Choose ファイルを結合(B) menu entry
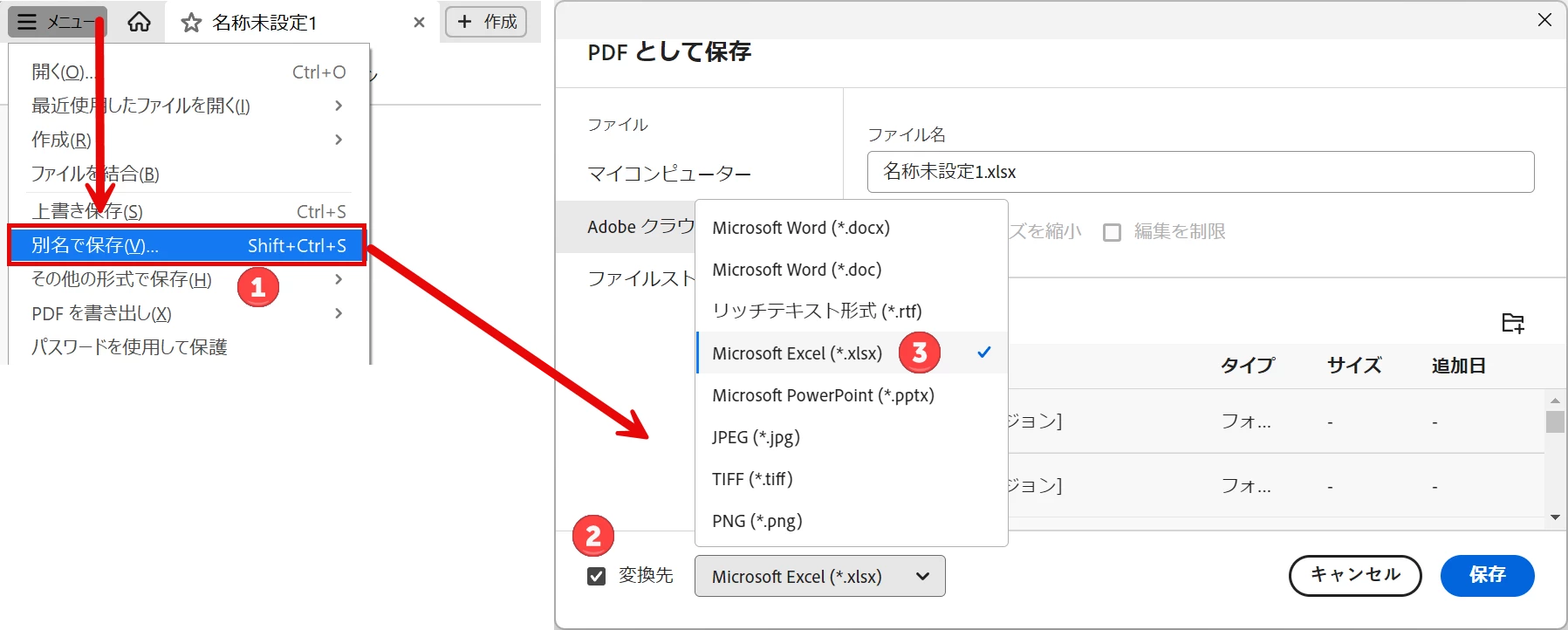This screenshot has height=630, width=1568. [188, 174]
